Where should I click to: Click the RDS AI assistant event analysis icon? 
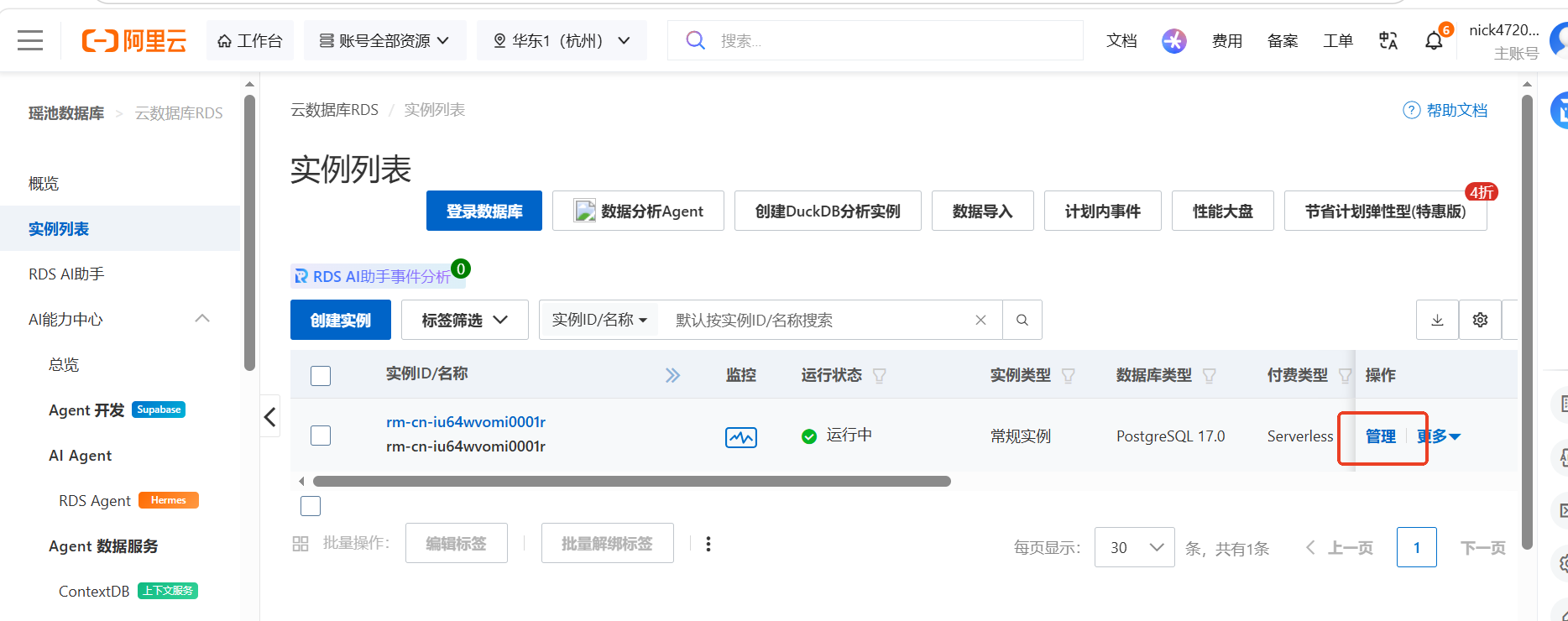(x=301, y=276)
